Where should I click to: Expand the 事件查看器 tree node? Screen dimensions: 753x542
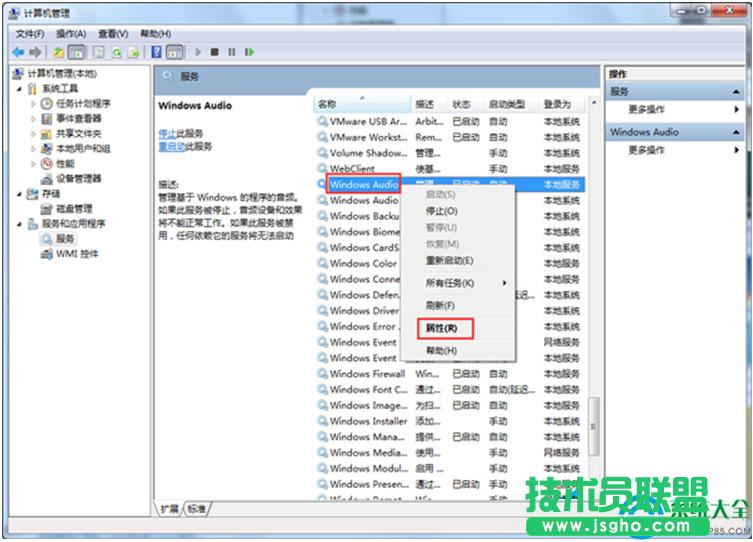pyautogui.click(x=33, y=119)
